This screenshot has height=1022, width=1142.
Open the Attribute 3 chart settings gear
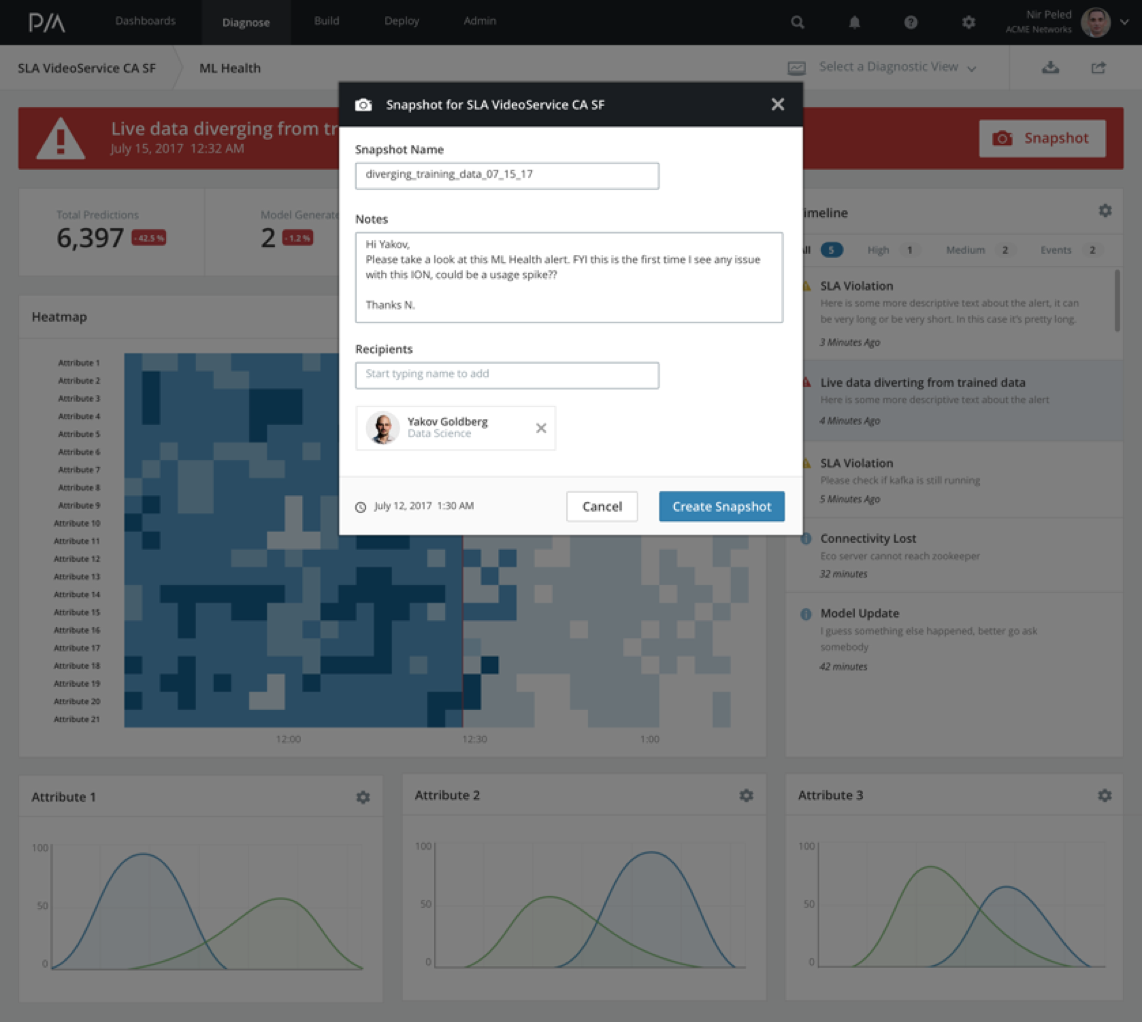[x=1104, y=795]
